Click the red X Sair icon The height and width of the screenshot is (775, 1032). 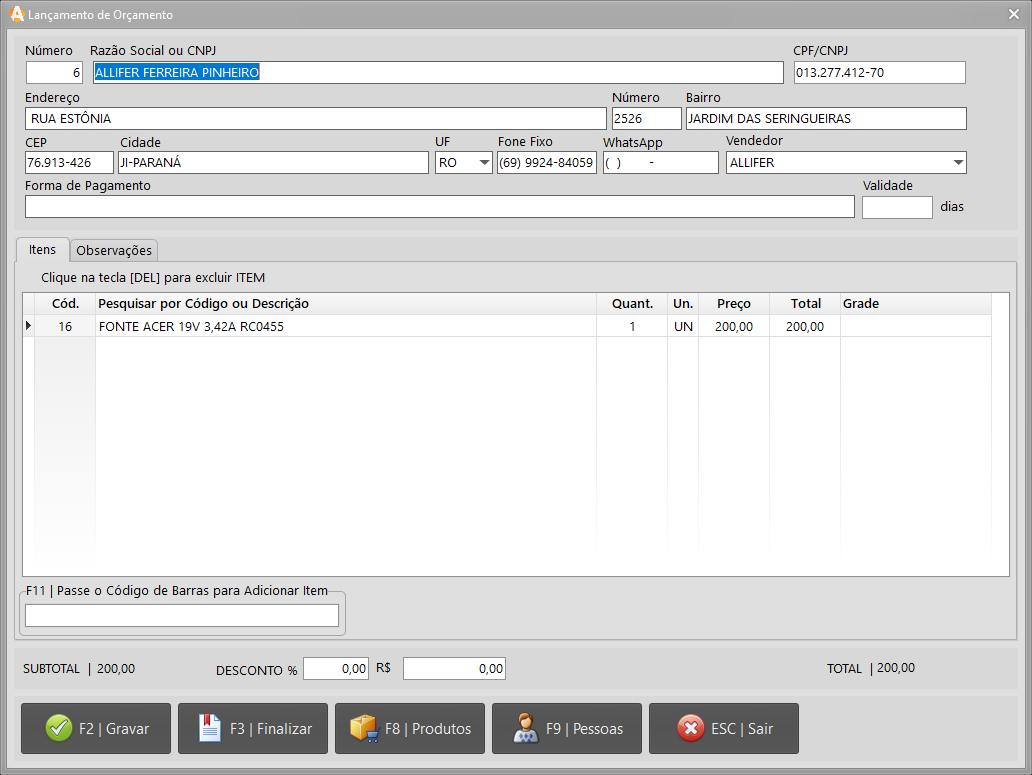690,728
